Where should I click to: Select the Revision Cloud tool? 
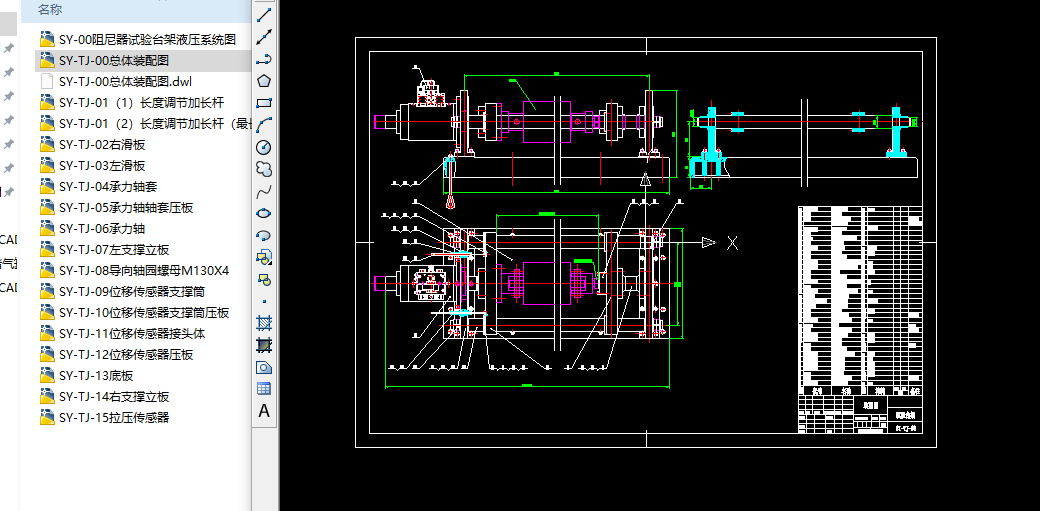tap(264, 169)
